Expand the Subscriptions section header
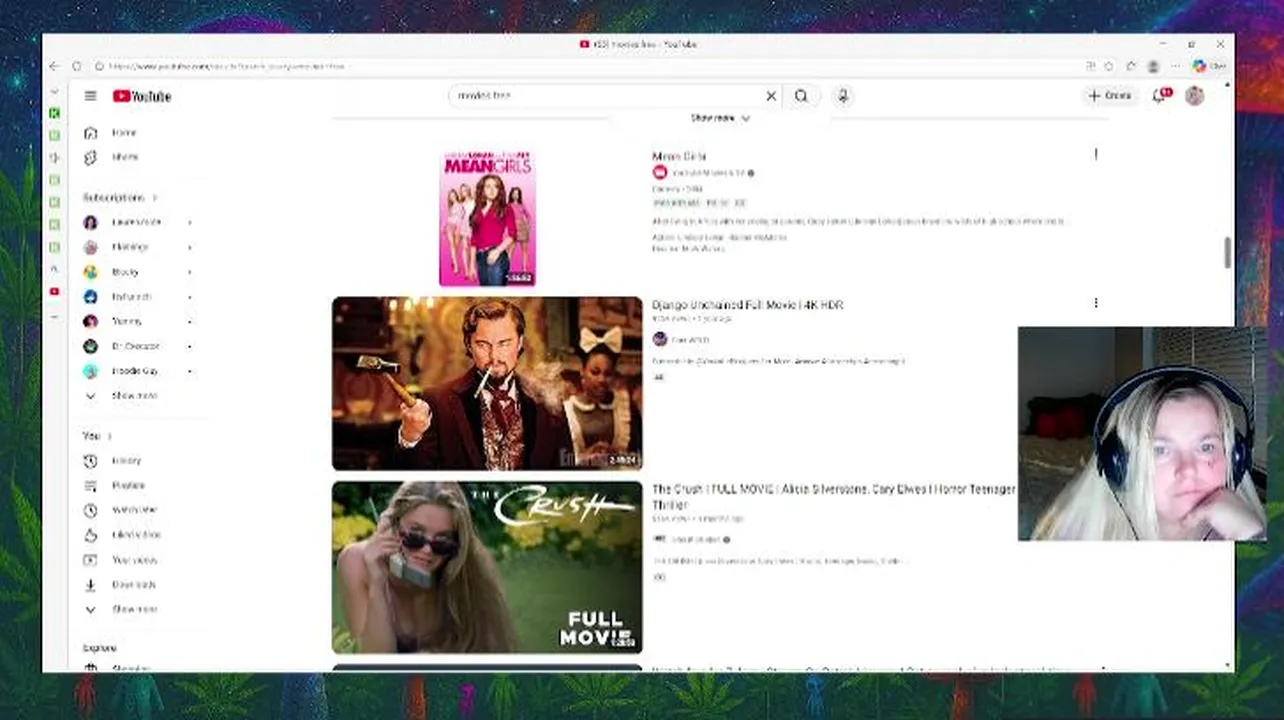 click(x=120, y=198)
